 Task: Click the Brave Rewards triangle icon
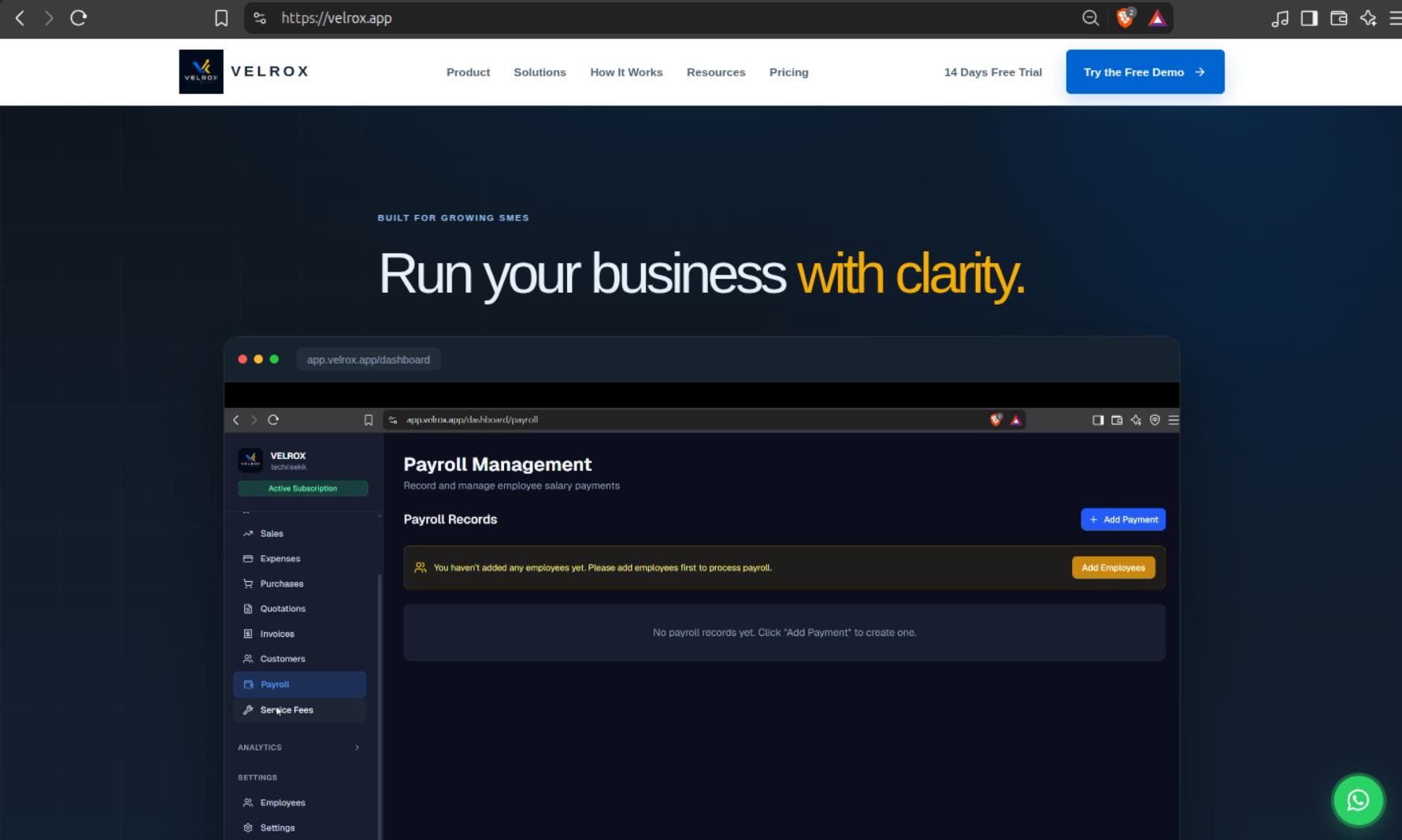(x=1156, y=18)
